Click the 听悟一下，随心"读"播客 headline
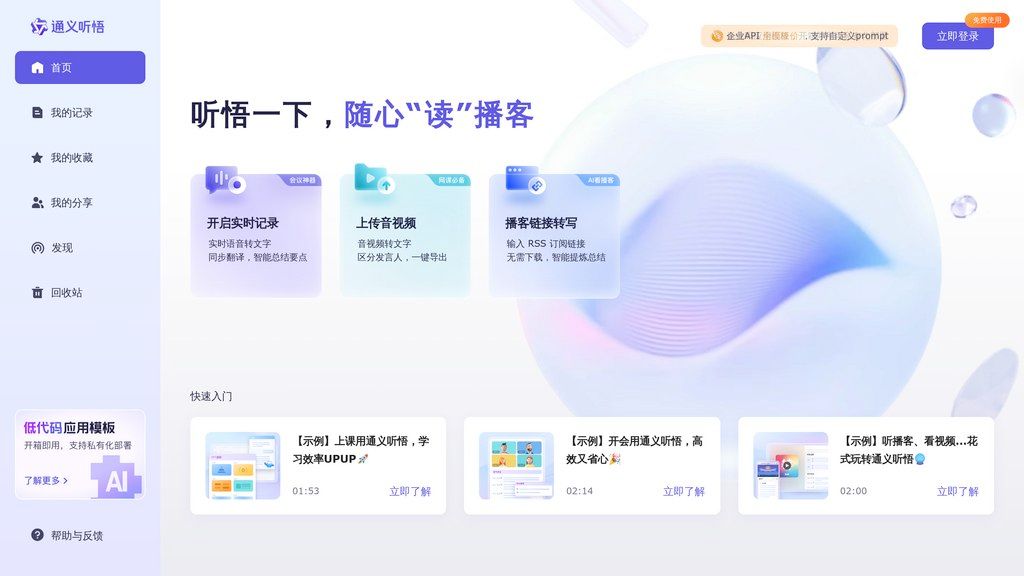Viewport: 1024px width, 576px height. 362,115
